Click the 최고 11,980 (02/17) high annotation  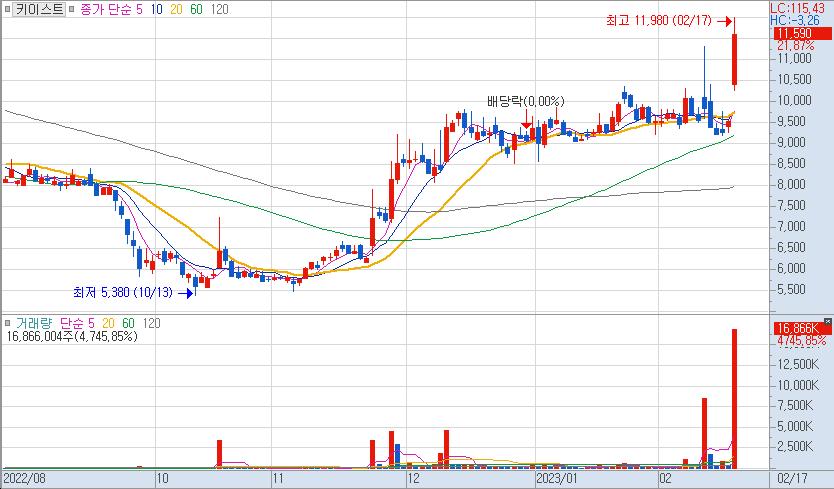pos(658,21)
